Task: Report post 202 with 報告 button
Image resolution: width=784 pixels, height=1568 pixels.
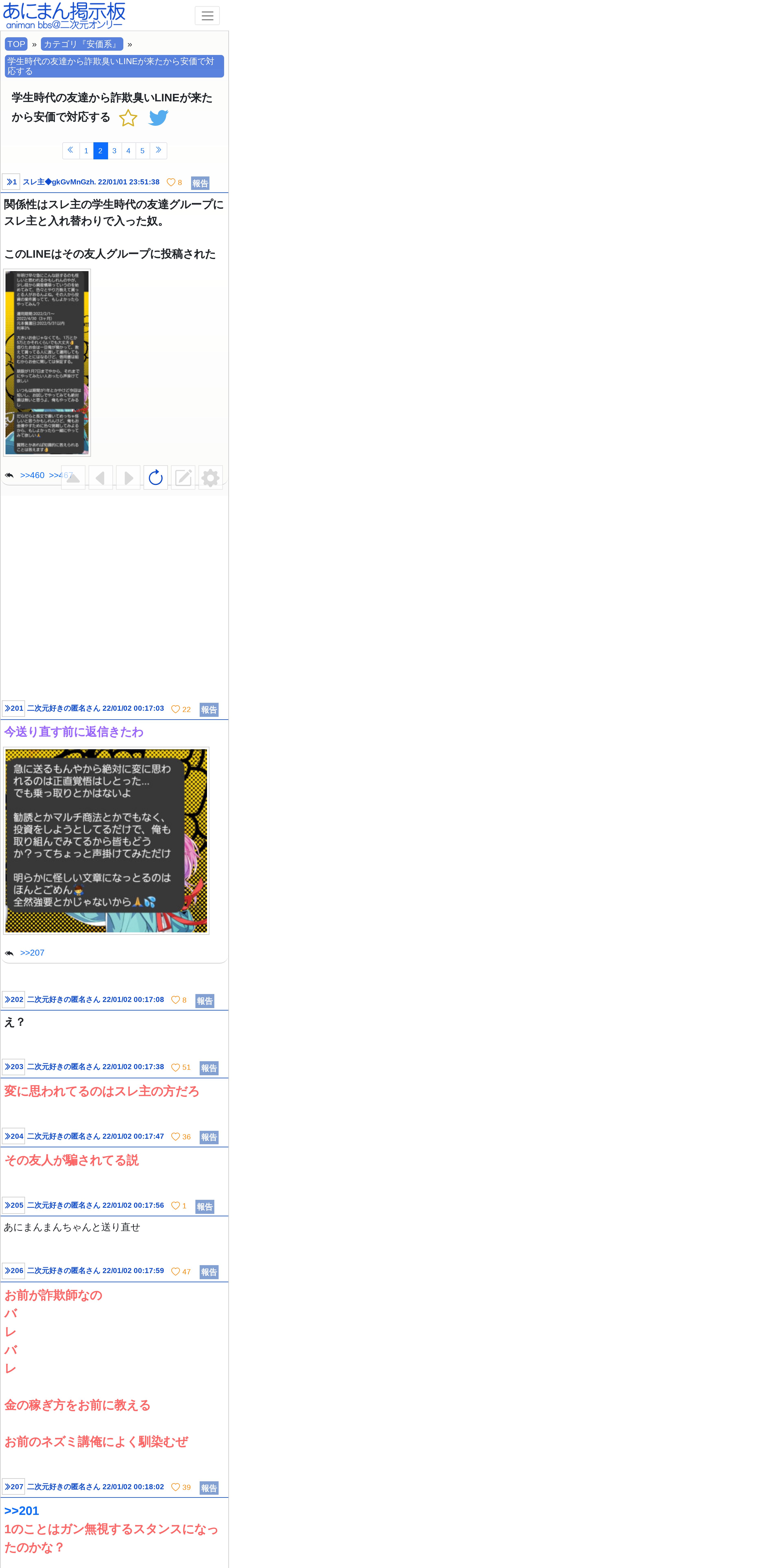Action: pos(205,1001)
